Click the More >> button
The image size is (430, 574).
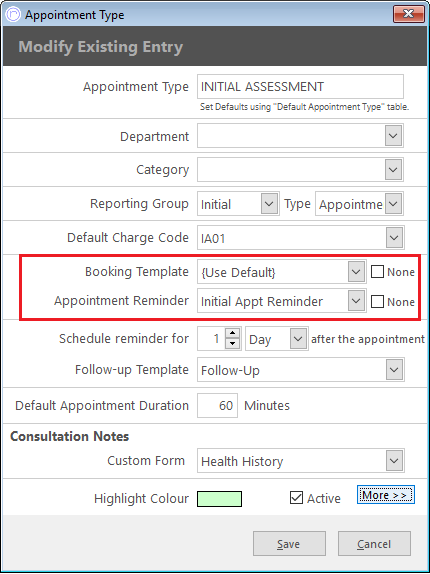(x=386, y=495)
